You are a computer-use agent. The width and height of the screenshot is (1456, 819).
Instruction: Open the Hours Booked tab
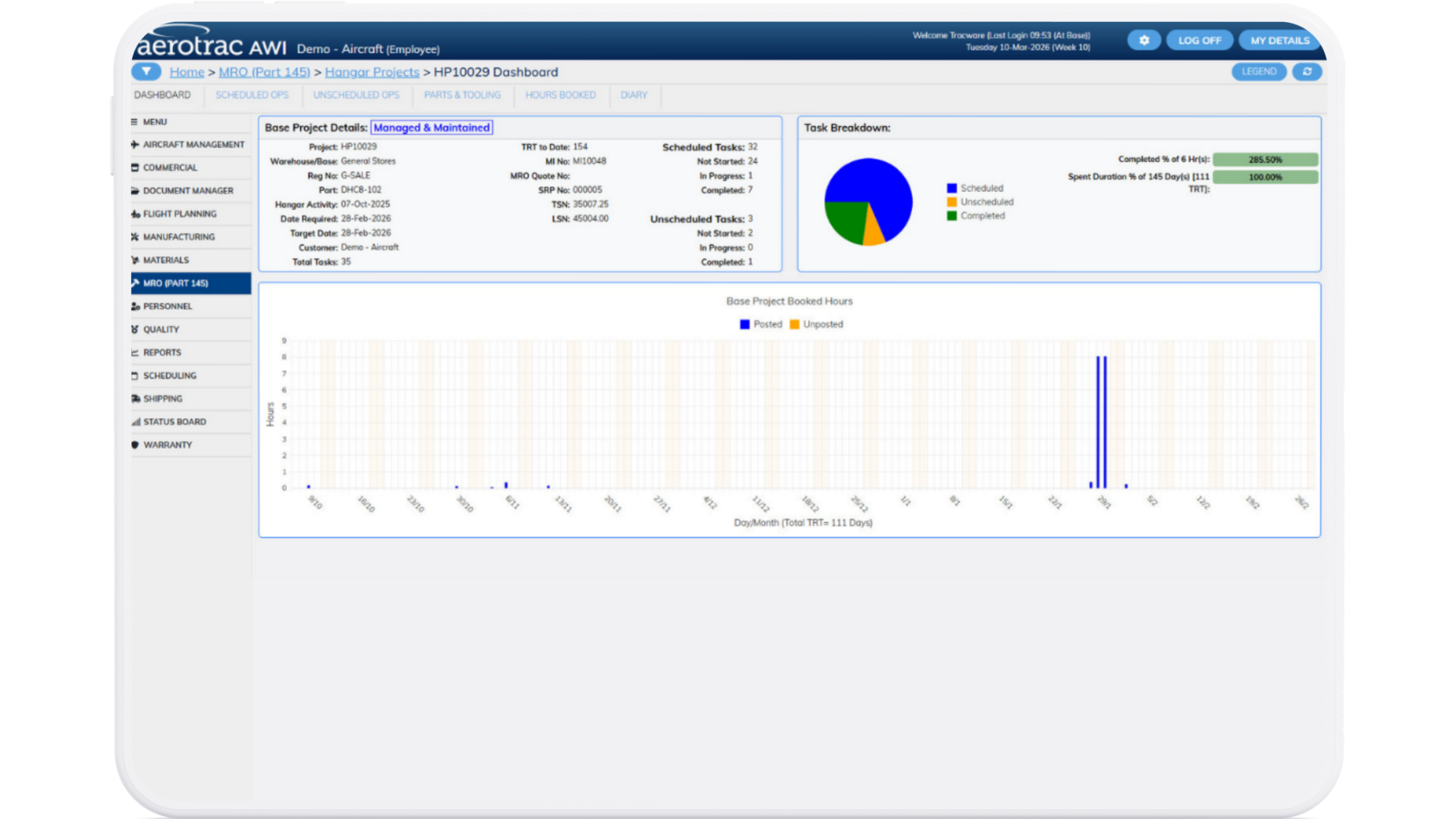click(x=560, y=95)
